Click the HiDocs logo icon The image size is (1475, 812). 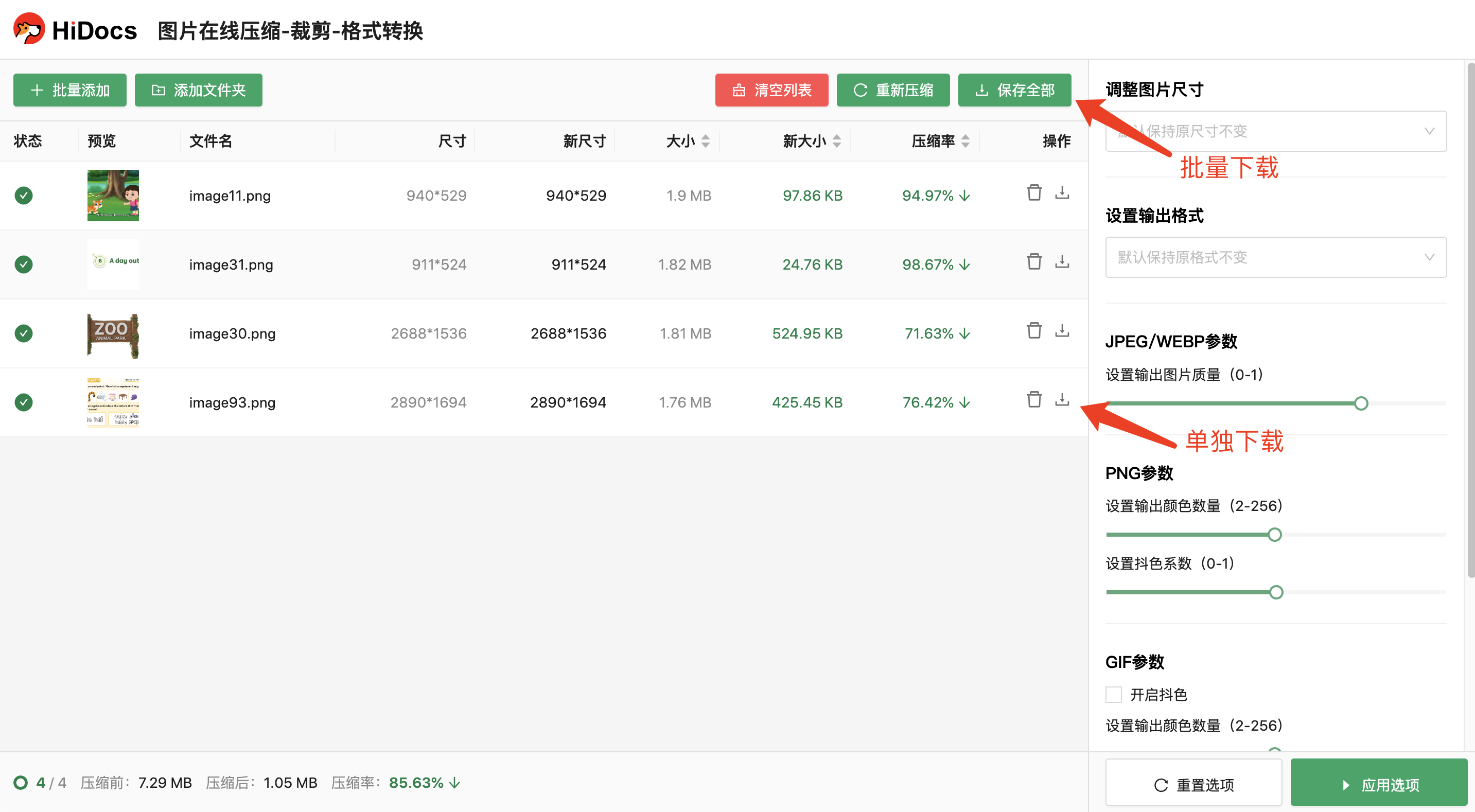[x=29, y=29]
